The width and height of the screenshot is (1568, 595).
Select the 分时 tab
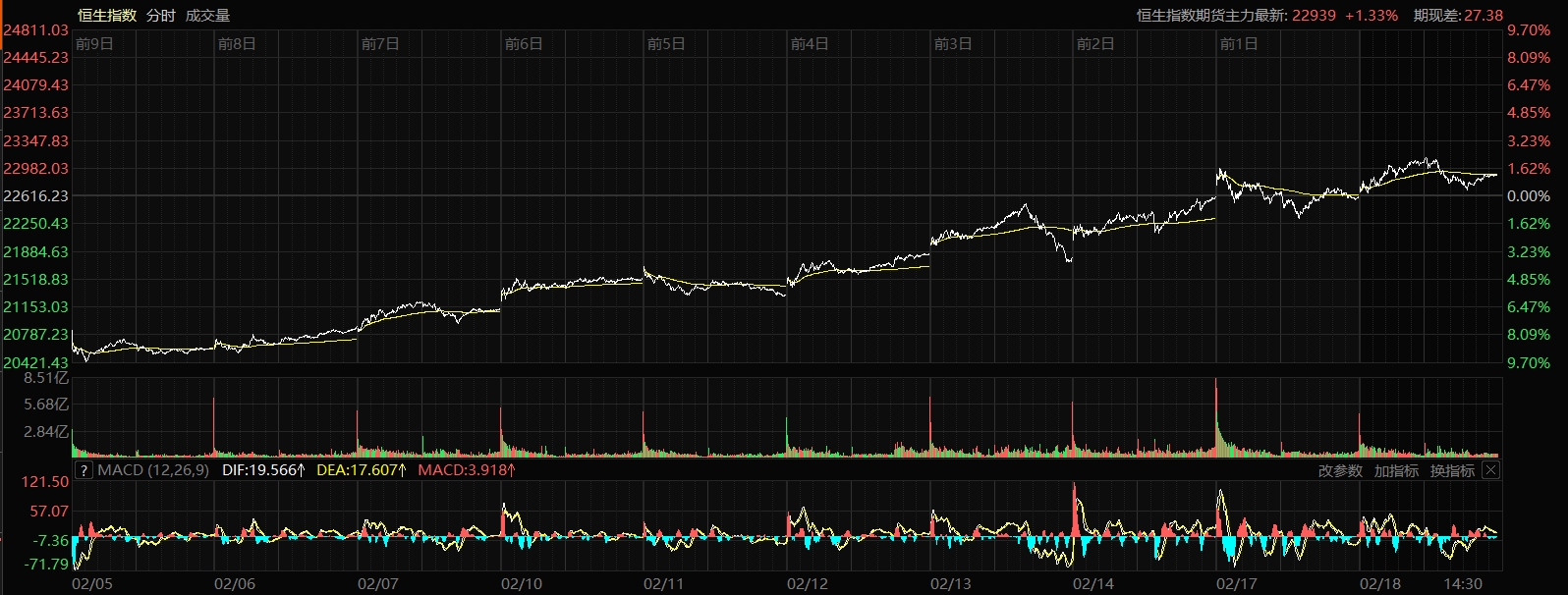pos(160,15)
